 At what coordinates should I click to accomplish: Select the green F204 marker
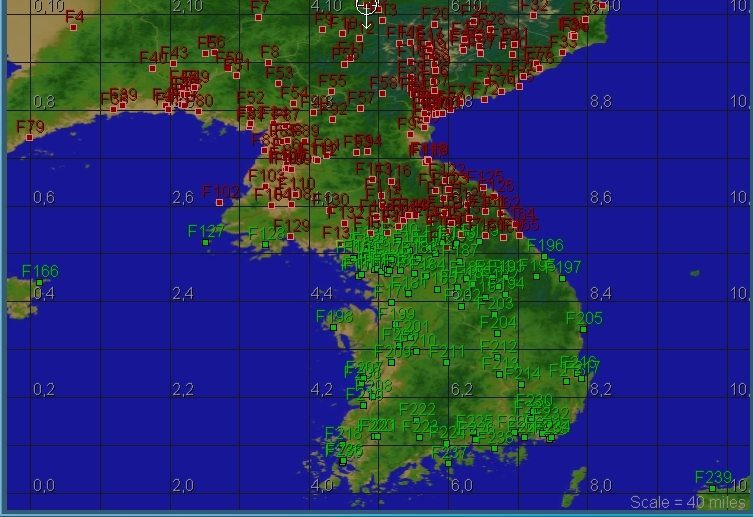[x=498, y=333]
